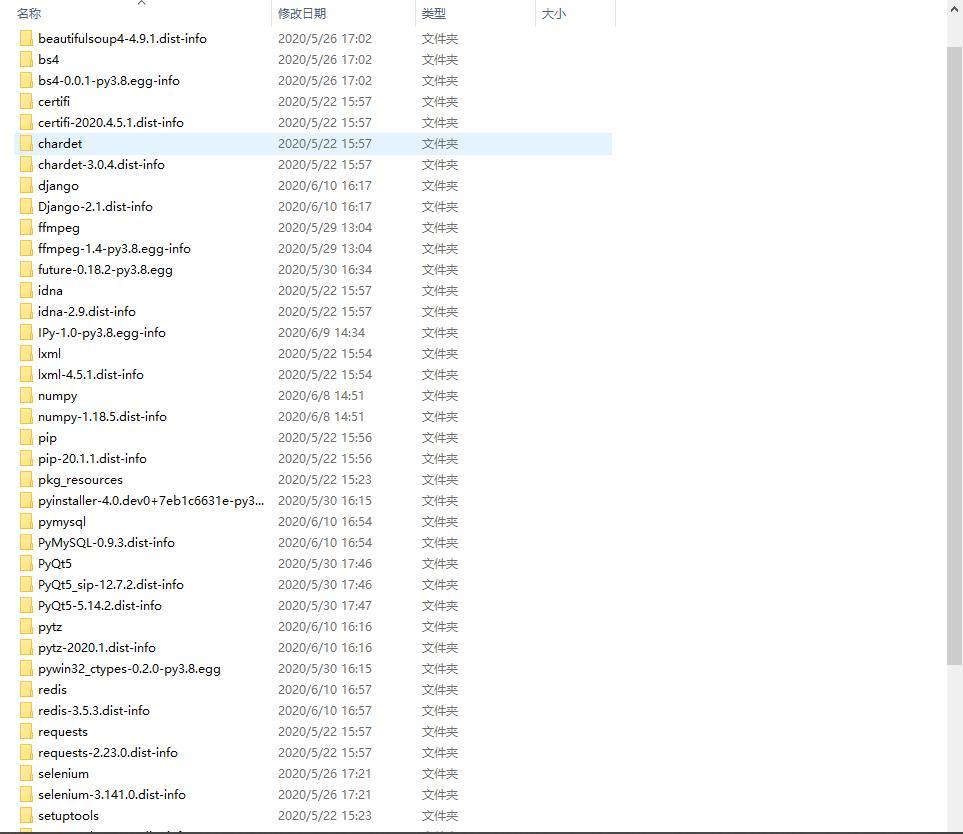Screen dimensions: 963x834
Task: Select the pytz folder name
Action: [50, 627]
